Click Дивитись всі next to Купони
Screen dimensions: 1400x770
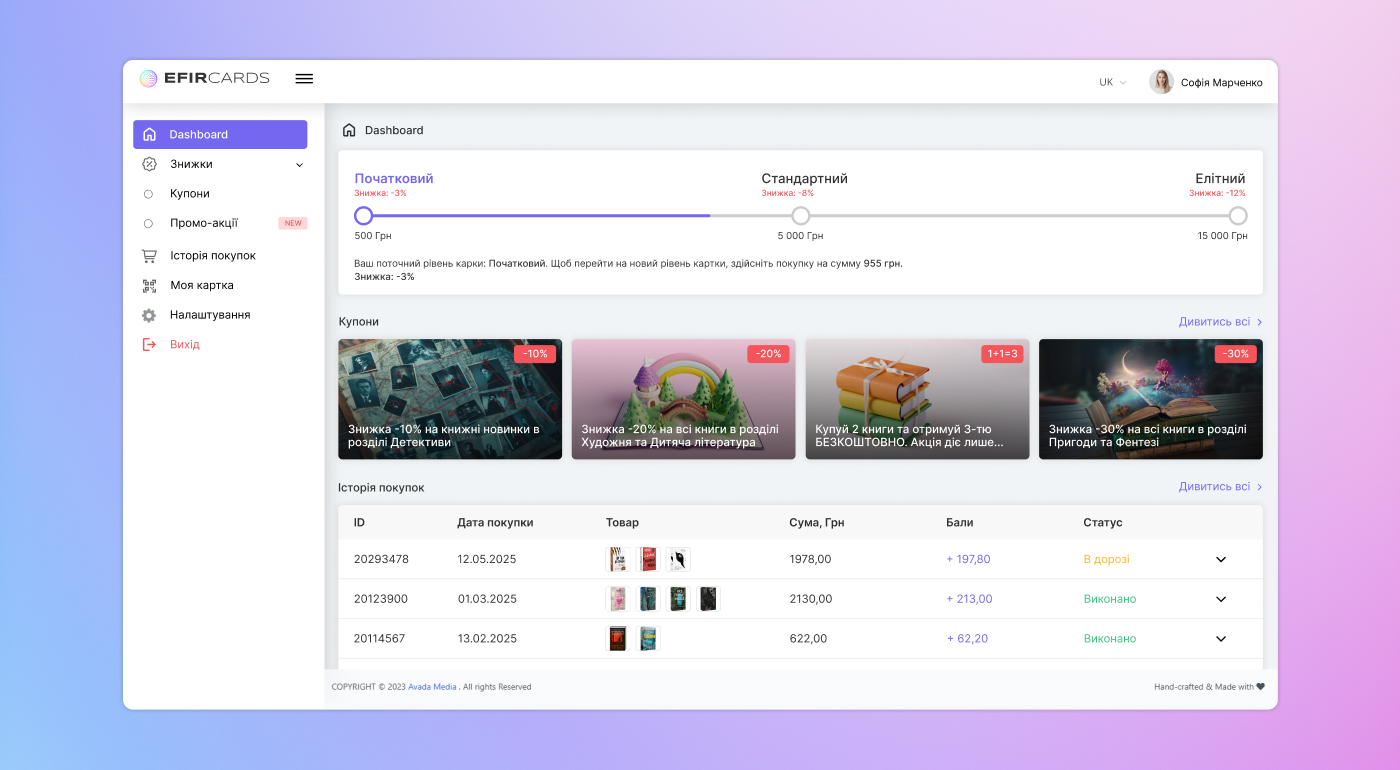[x=1214, y=321]
